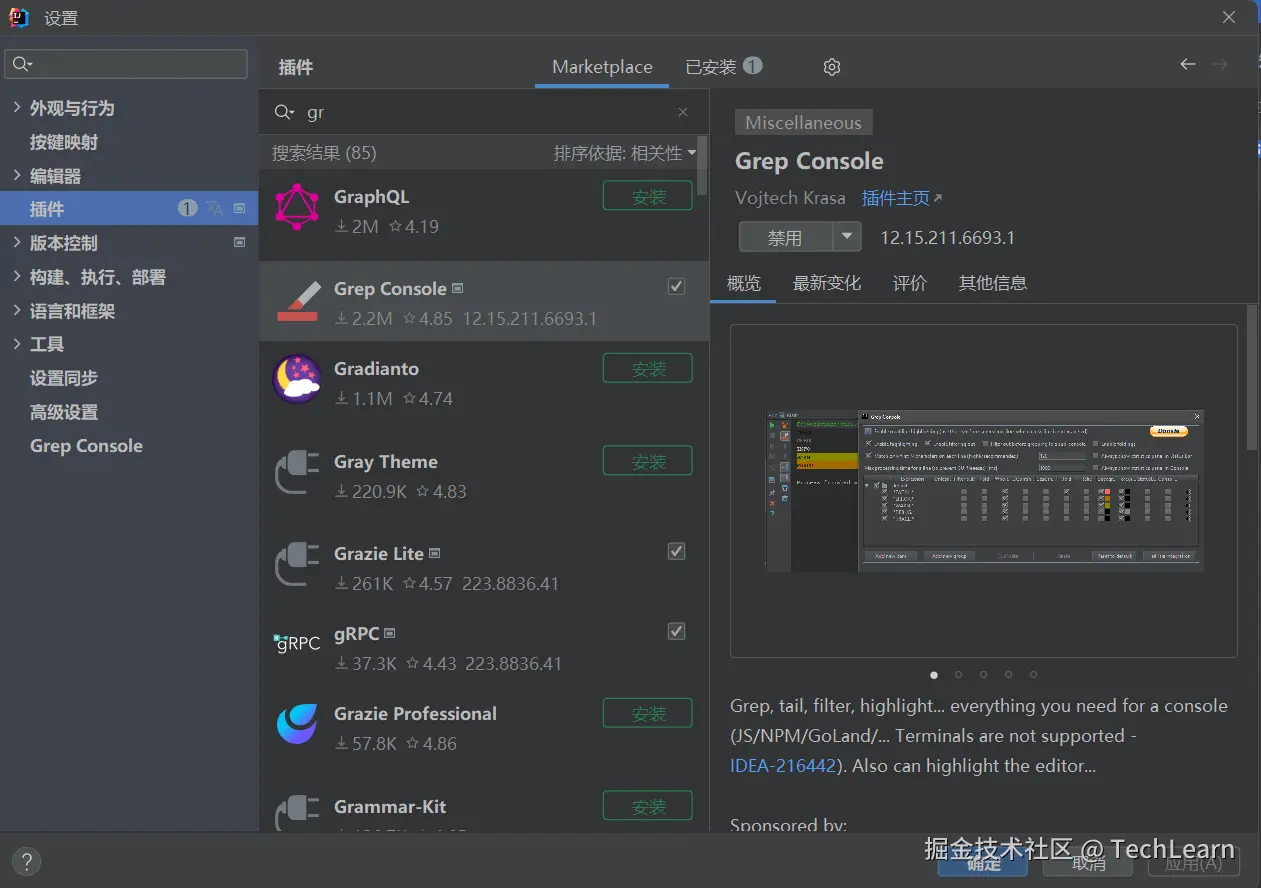Click the IntelliJ logo in title bar
1261x888 pixels.
[19, 17]
